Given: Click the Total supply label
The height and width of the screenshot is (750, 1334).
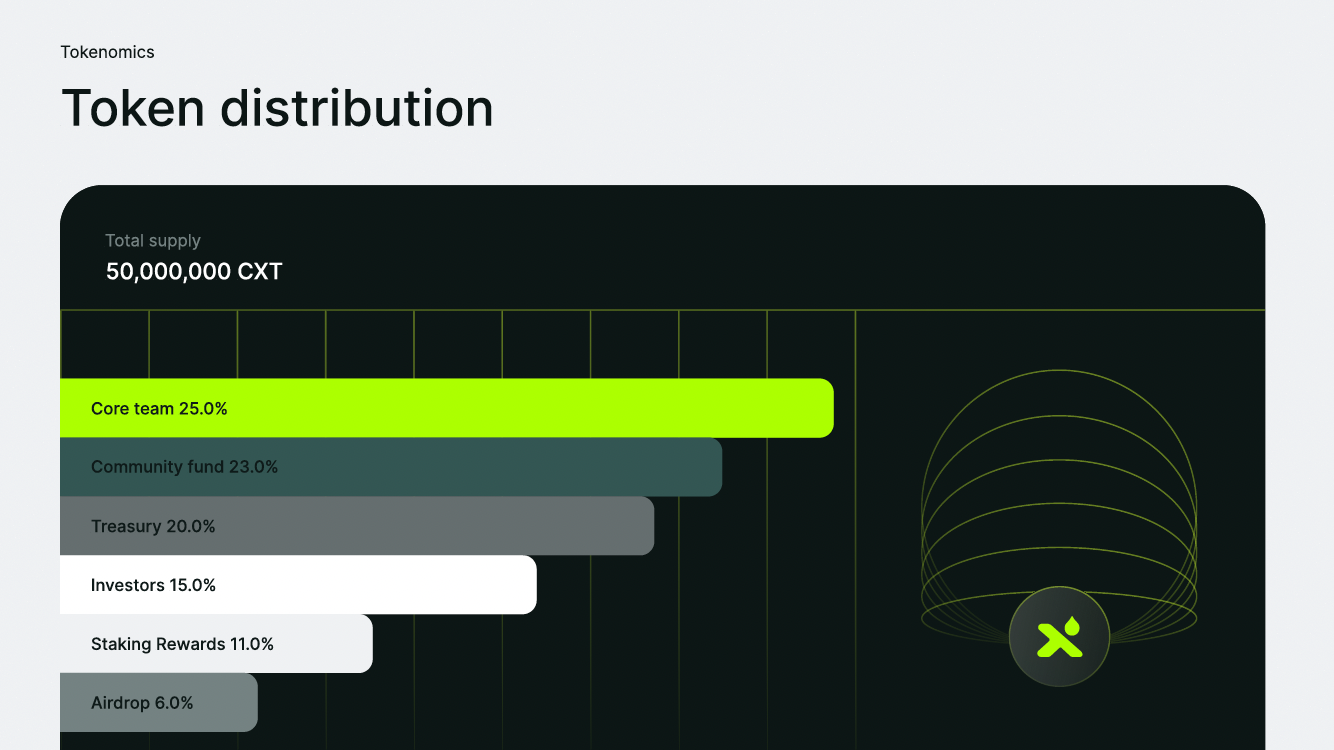Looking at the screenshot, I should point(153,241).
